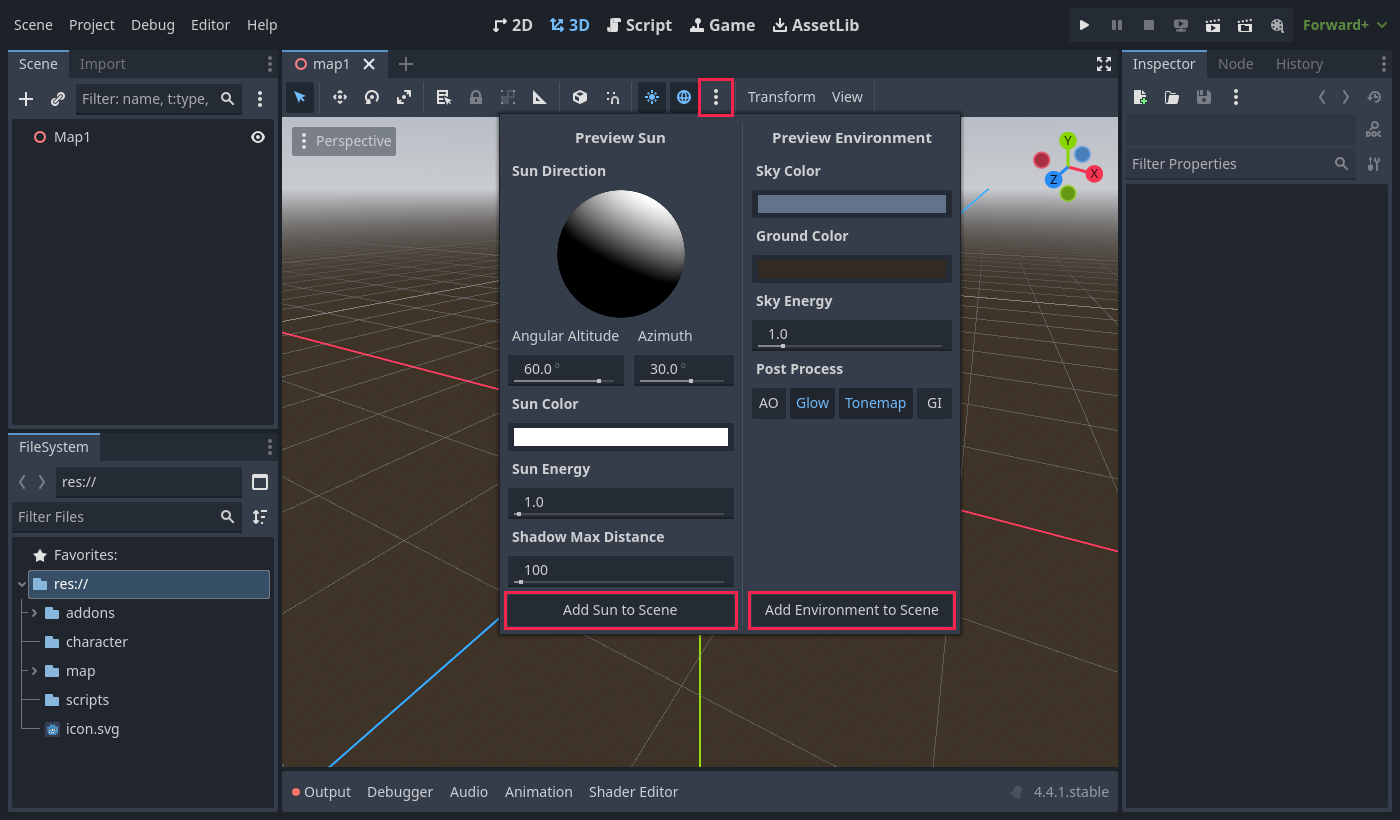The width and height of the screenshot is (1400, 820).
Task: Toggle the preview sunlight button
Action: (652, 97)
